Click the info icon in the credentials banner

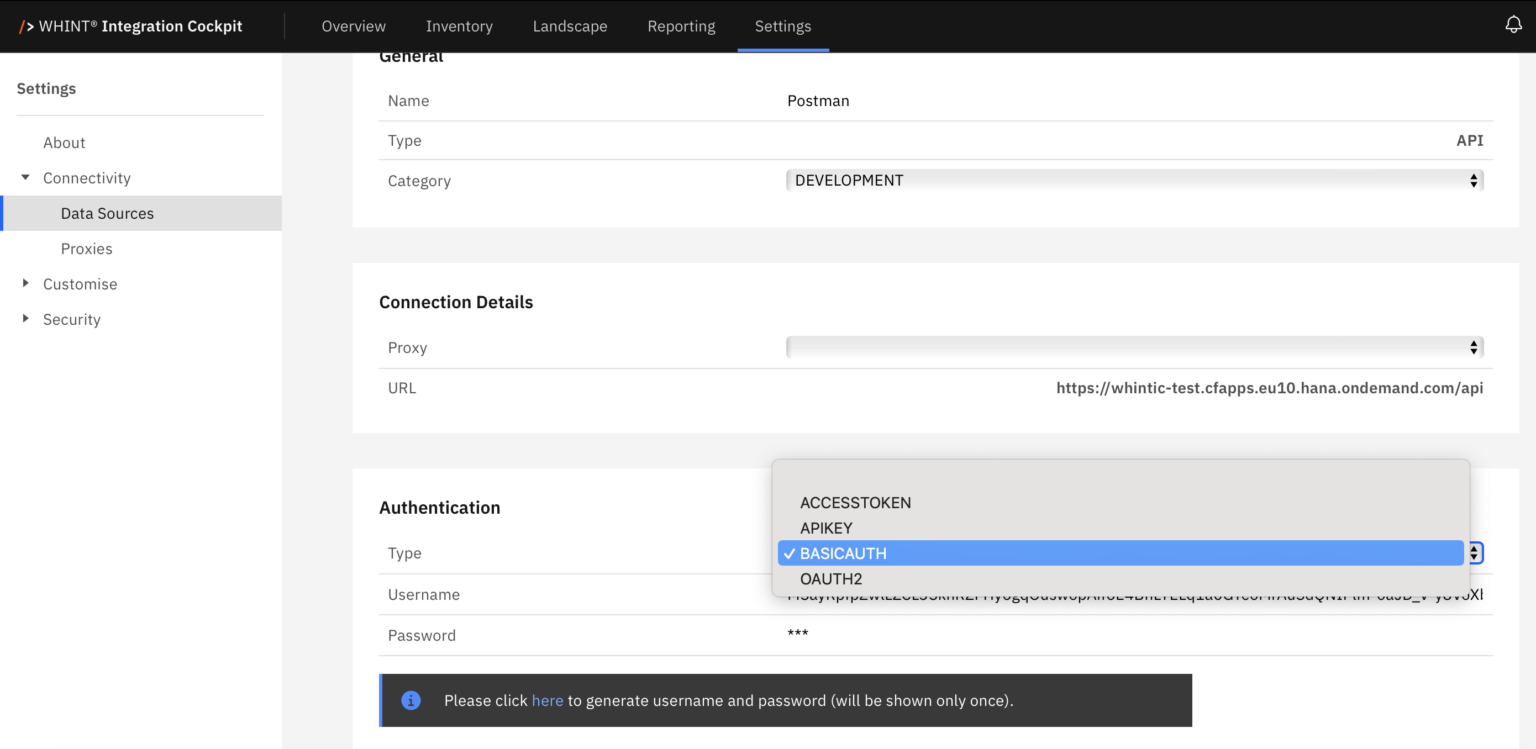tap(410, 700)
